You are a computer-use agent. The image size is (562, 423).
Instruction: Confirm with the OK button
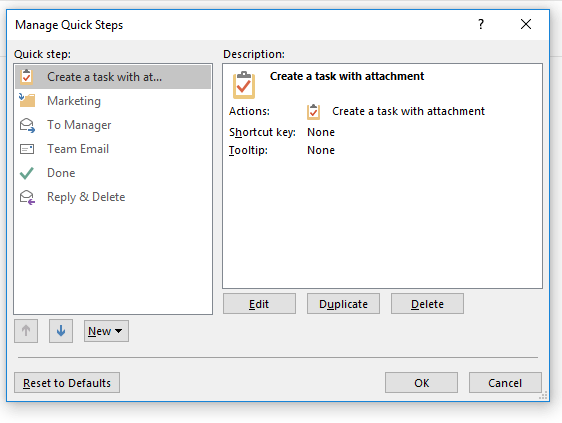coord(422,382)
